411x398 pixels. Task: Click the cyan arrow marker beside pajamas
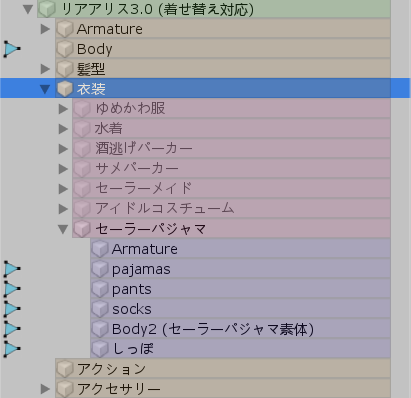[x=12, y=269]
